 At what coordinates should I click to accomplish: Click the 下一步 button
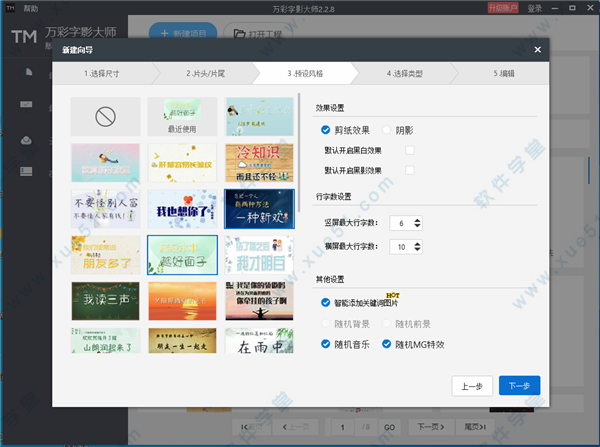point(517,386)
